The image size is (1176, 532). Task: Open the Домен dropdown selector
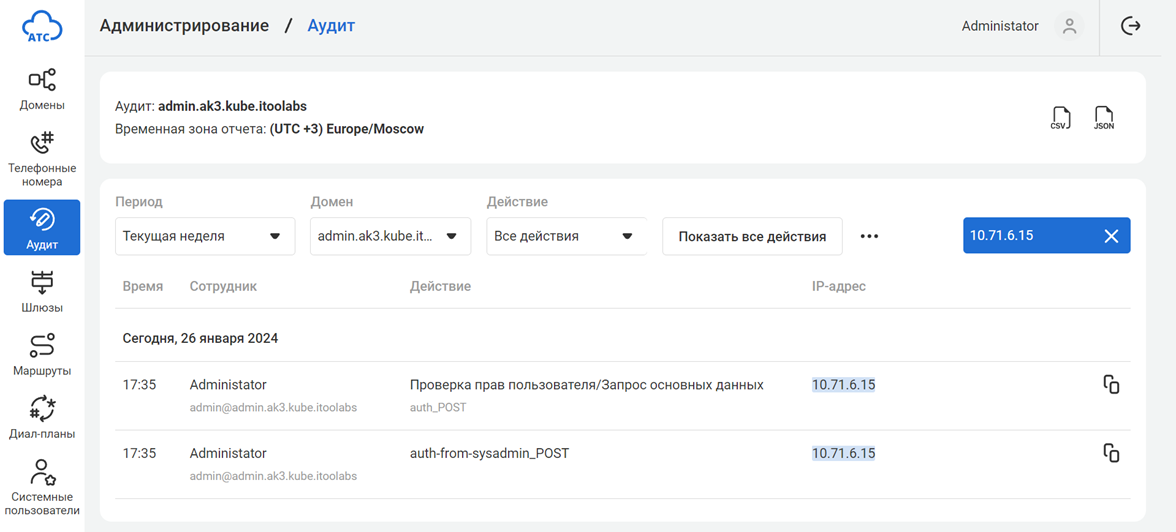point(390,237)
